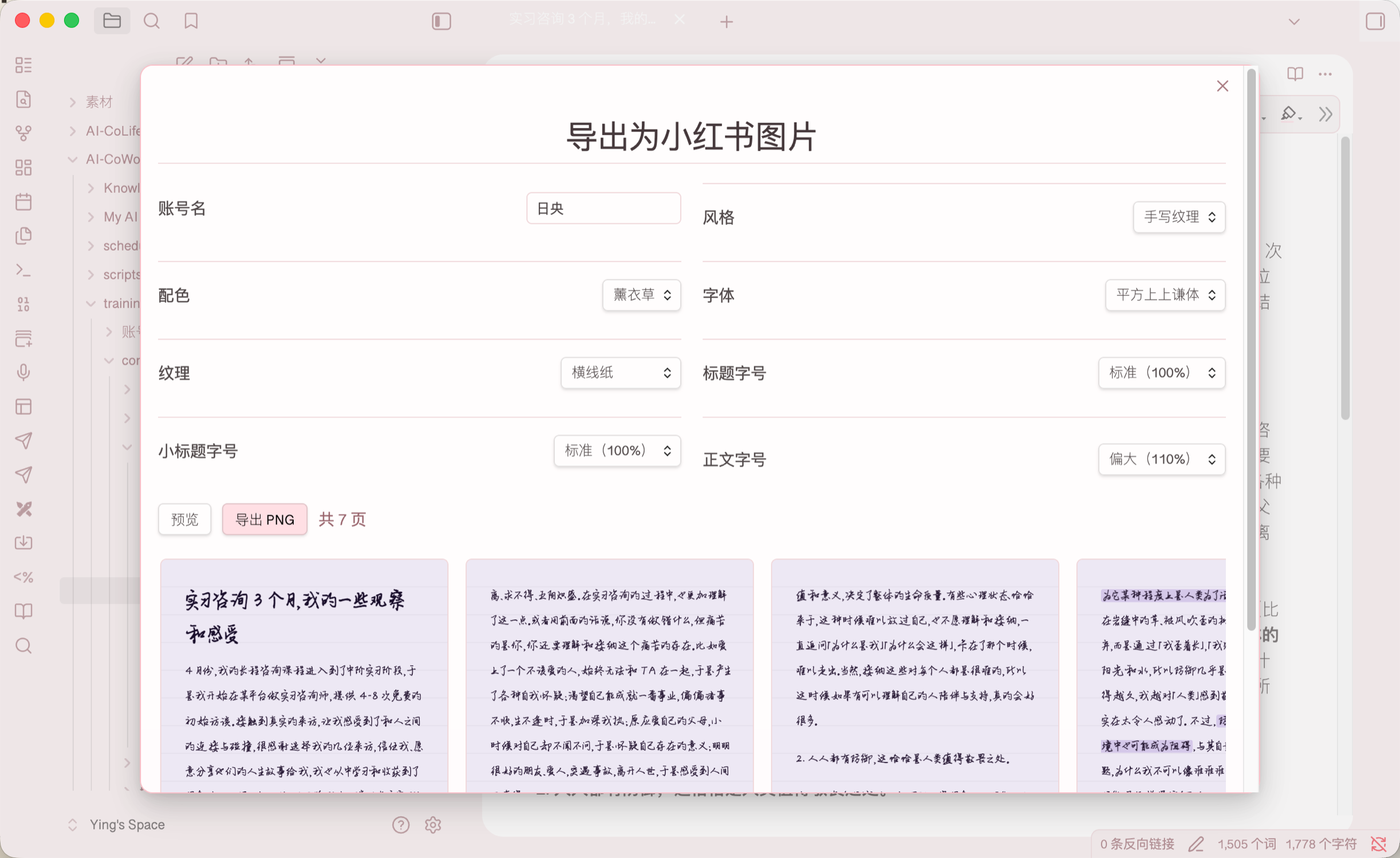Open help question mark icon
1400x858 pixels.
pos(401,825)
